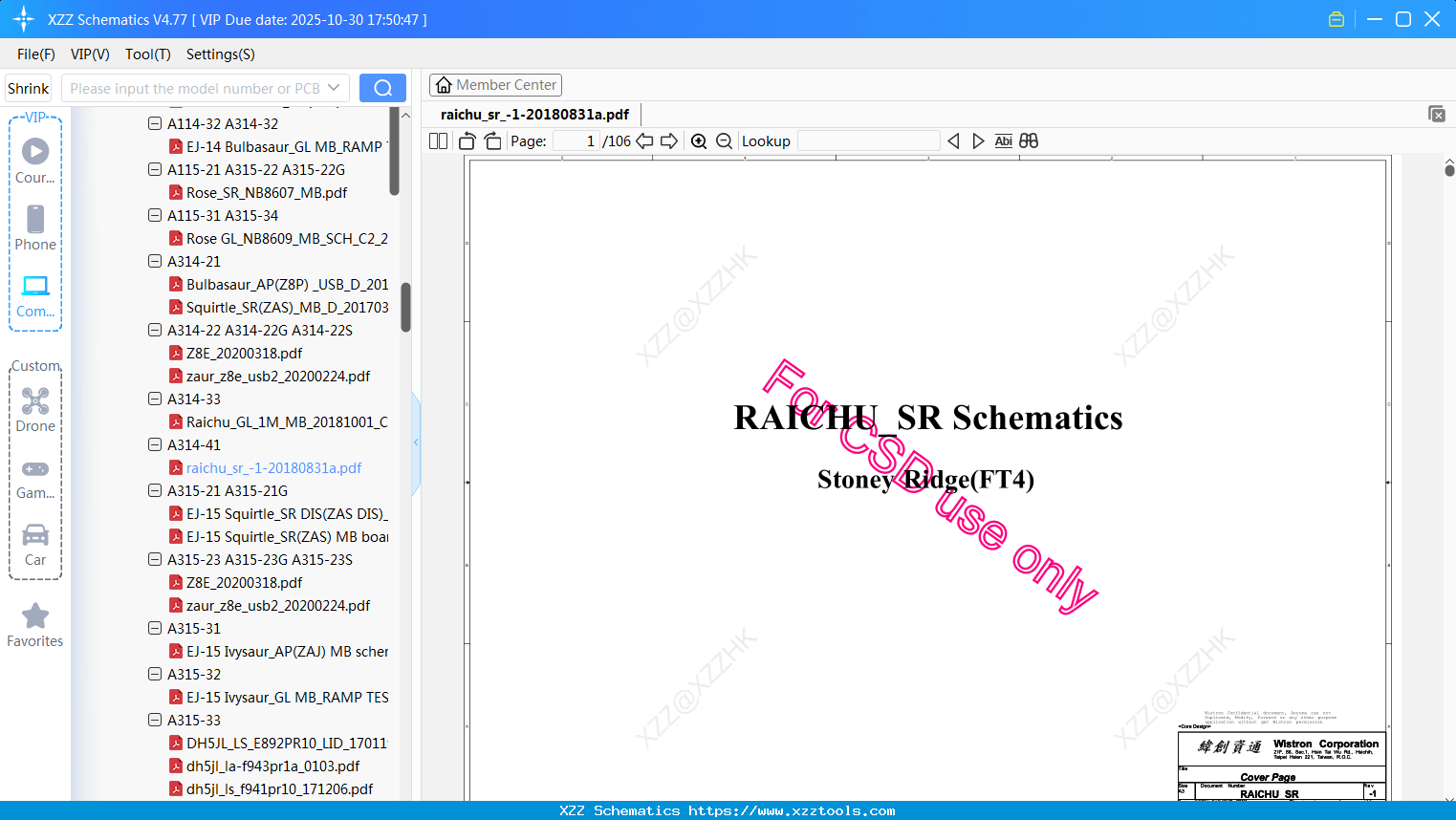
Task: Select the Computer category in the sidebar
Action: point(35,296)
